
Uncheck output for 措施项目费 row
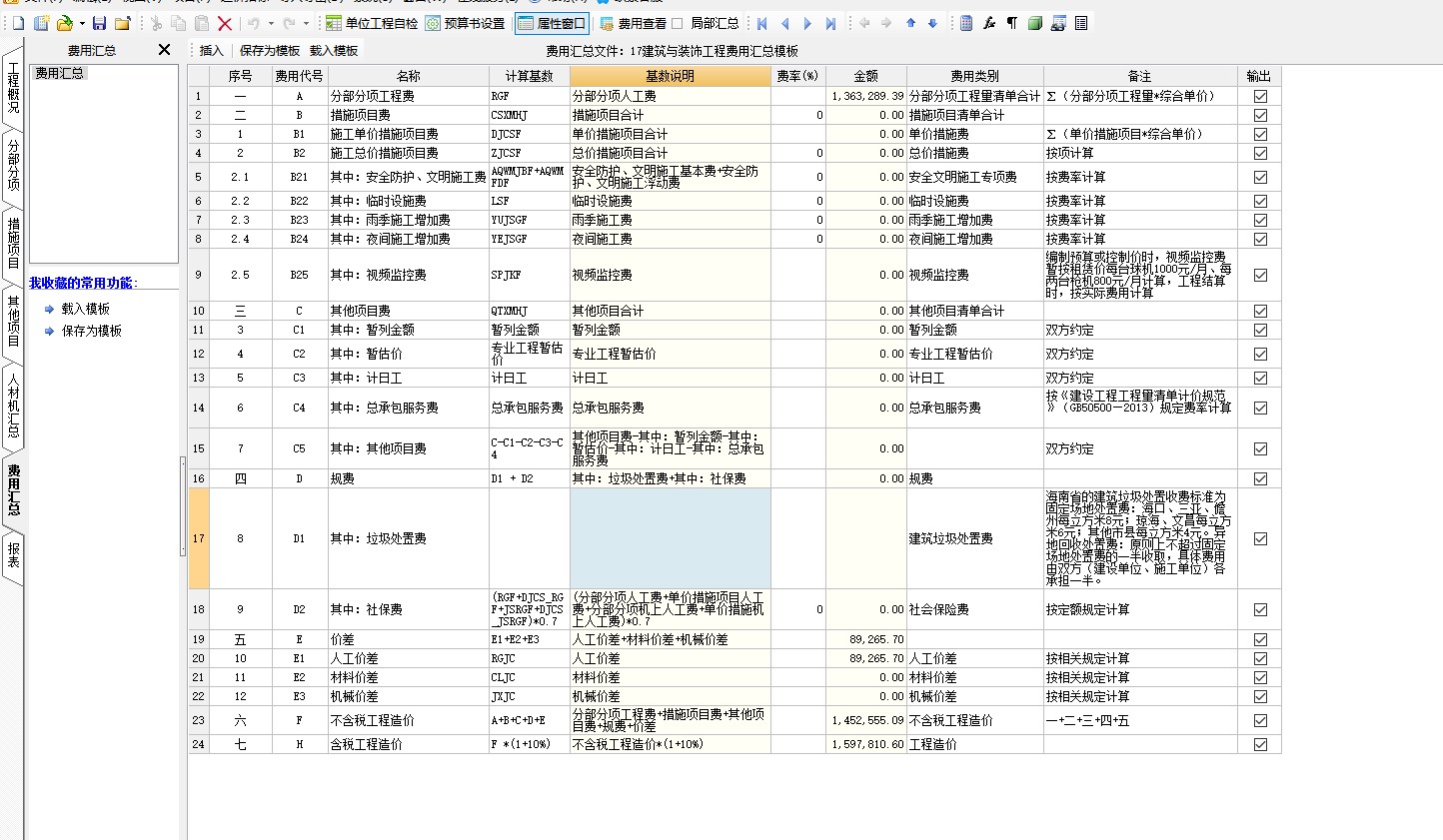tap(1260, 115)
